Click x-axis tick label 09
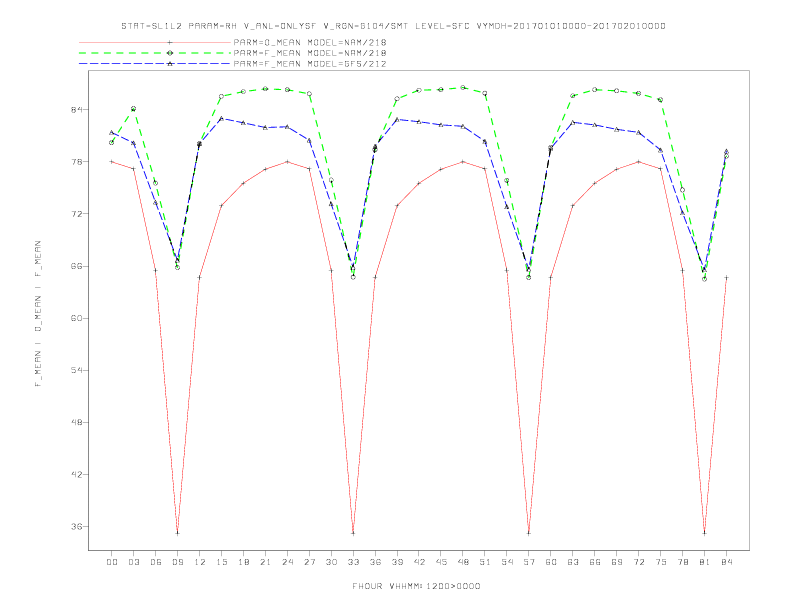Image resolution: width=792 pixels, height=612 pixels. point(177,562)
